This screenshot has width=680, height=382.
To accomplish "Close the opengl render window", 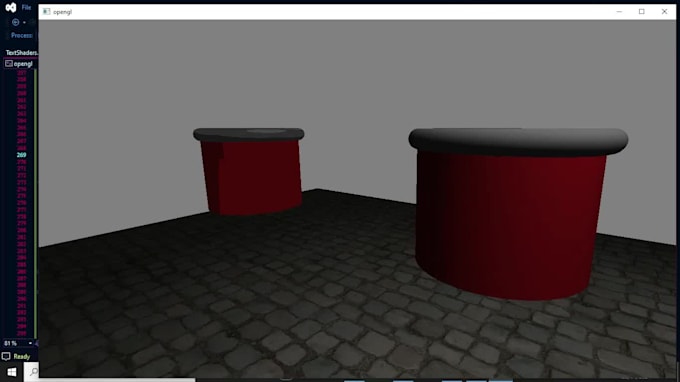I will click(664, 12).
